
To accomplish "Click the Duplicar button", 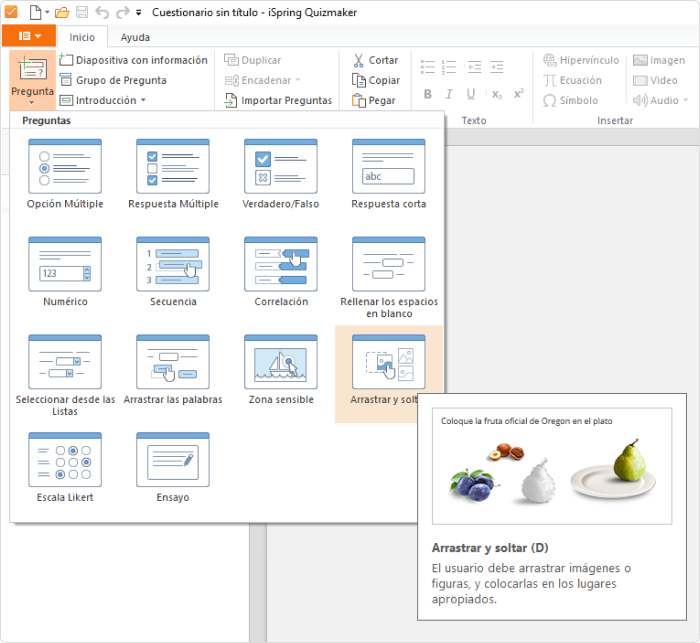I will point(252,60).
